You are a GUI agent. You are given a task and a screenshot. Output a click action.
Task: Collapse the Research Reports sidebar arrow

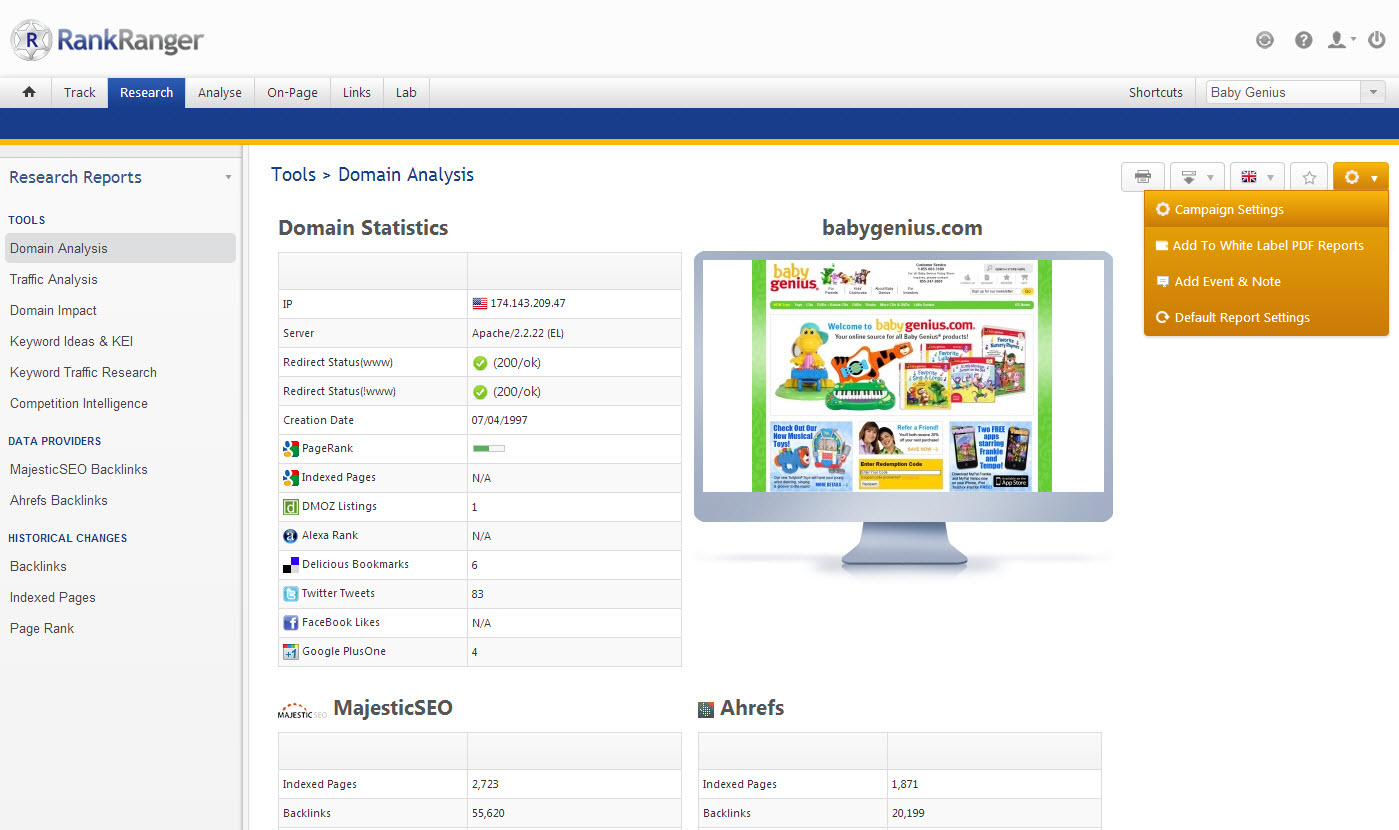pos(228,178)
